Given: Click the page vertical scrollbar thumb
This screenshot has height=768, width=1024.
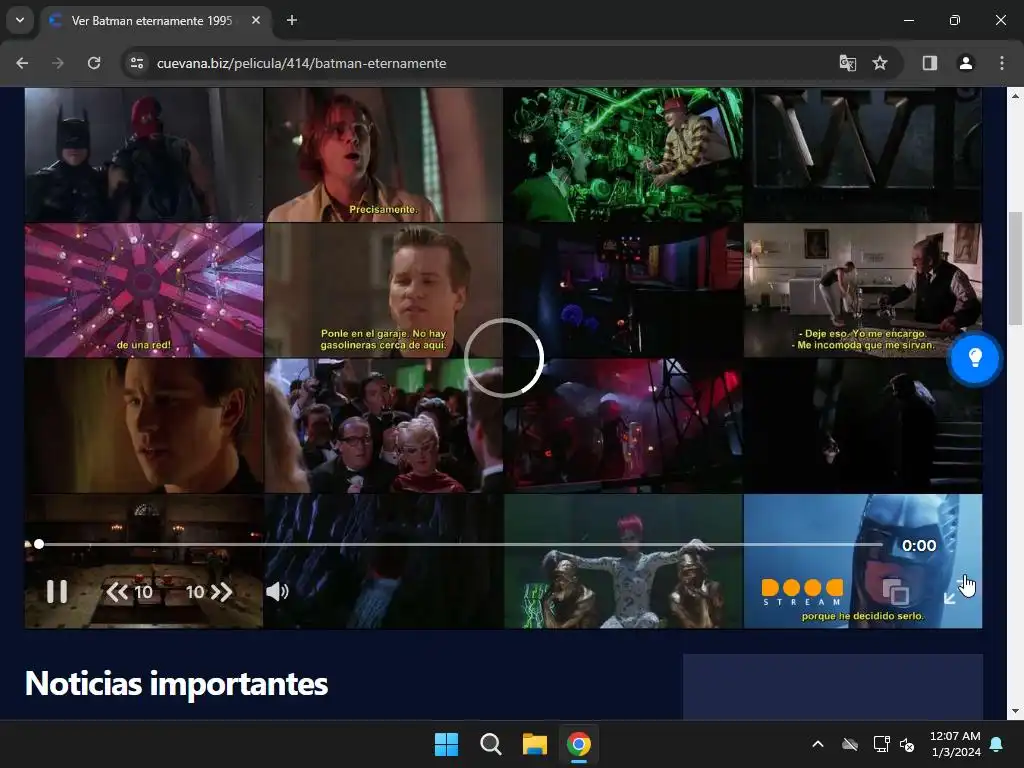Looking at the screenshot, I should (x=1015, y=268).
